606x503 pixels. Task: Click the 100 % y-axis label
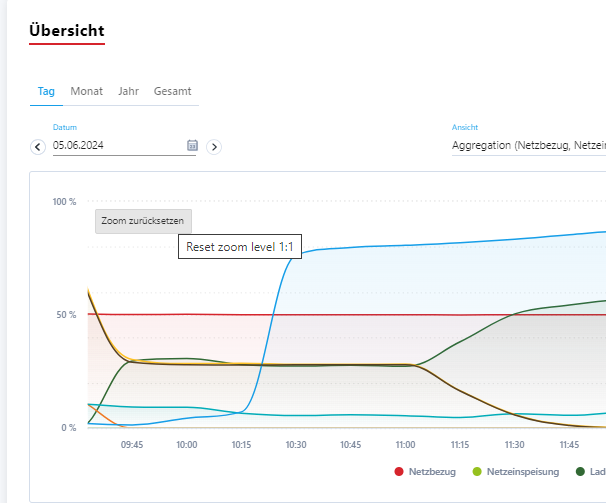coord(64,202)
